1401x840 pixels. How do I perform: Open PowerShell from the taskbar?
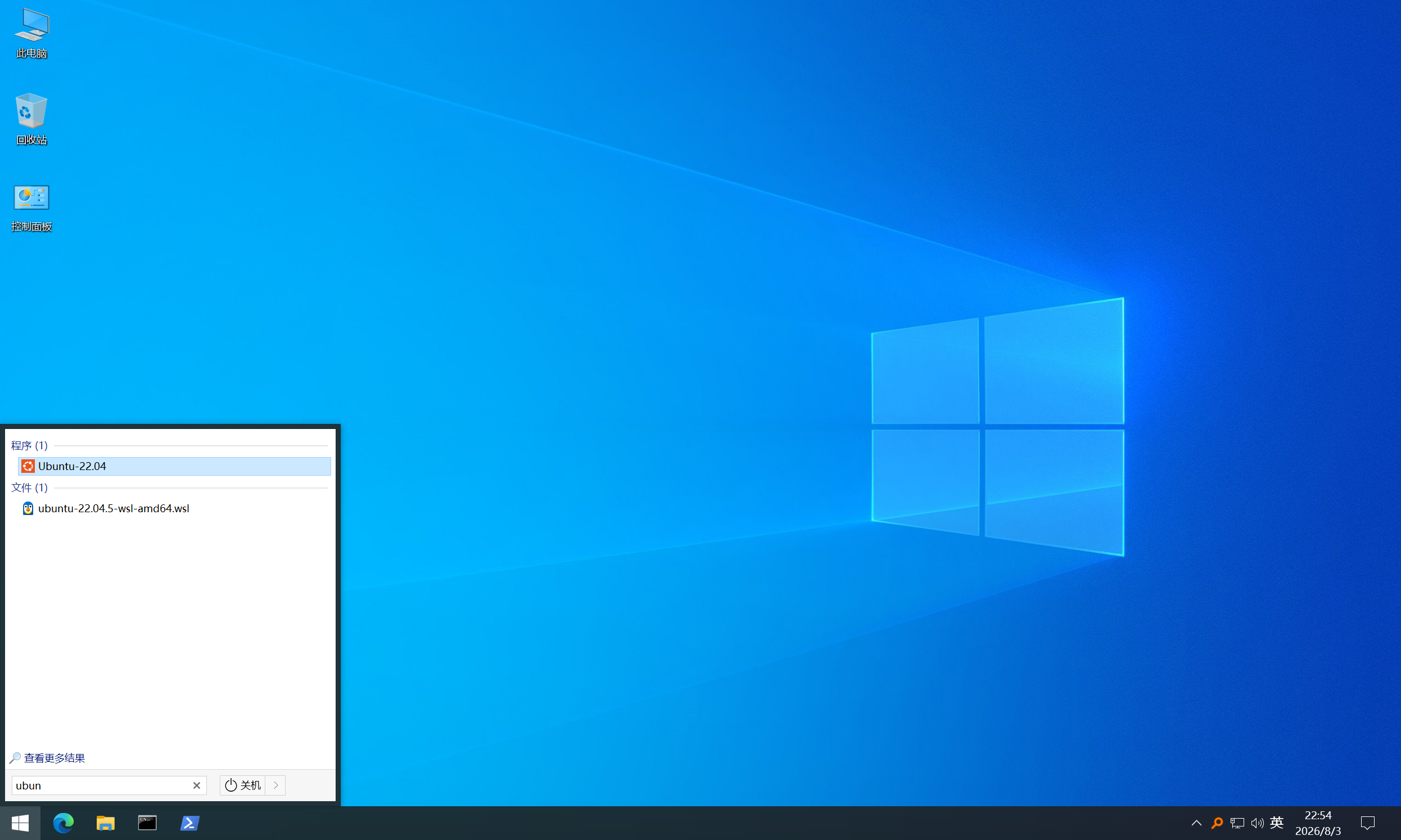189,823
